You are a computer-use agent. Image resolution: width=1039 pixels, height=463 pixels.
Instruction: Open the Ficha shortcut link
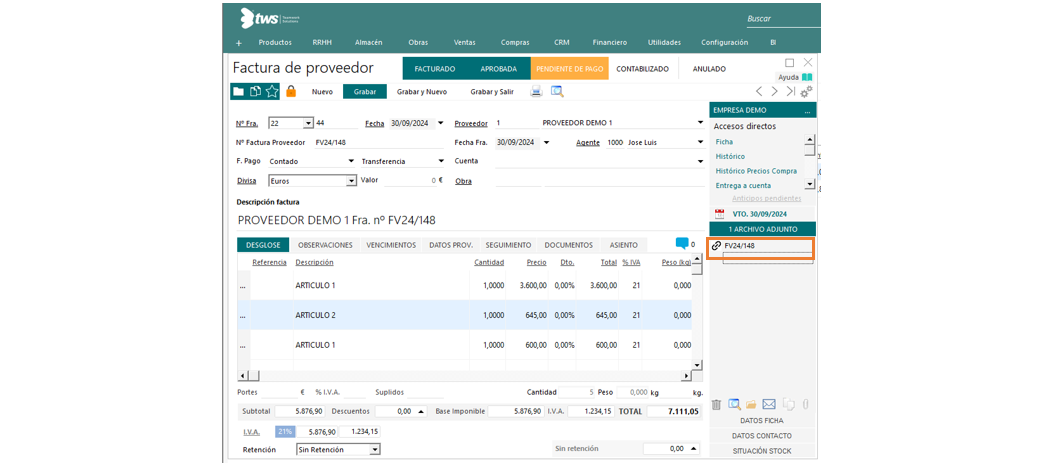(x=724, y=142)
